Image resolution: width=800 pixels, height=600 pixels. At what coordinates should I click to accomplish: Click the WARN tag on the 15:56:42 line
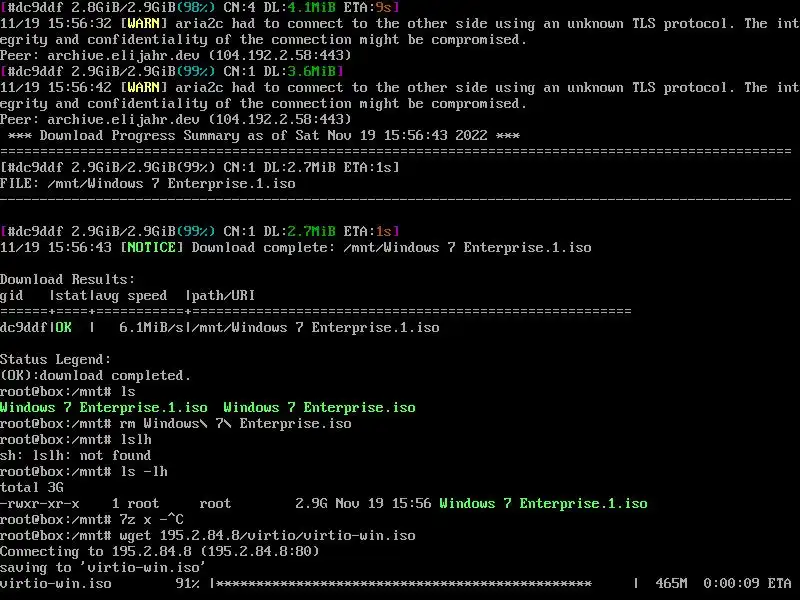(143, 87)
